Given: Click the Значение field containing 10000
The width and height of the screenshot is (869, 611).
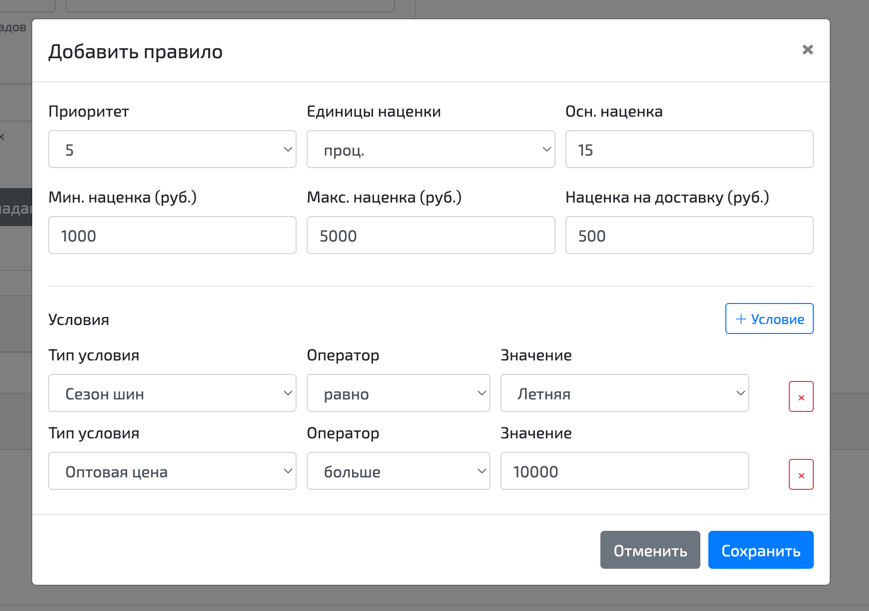Looking at the screenshot, I should [624, 470].
